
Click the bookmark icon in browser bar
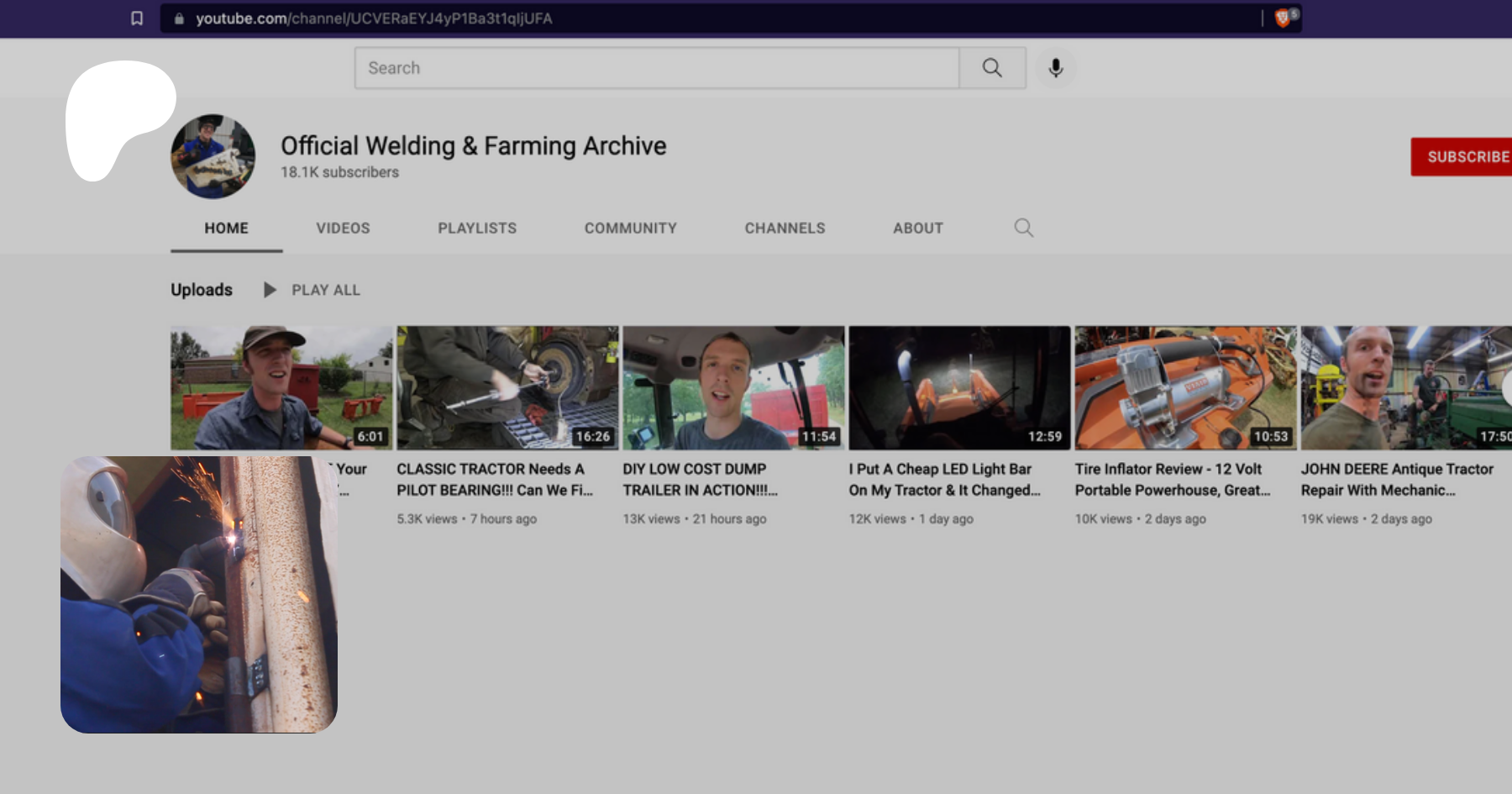(137, 18)
